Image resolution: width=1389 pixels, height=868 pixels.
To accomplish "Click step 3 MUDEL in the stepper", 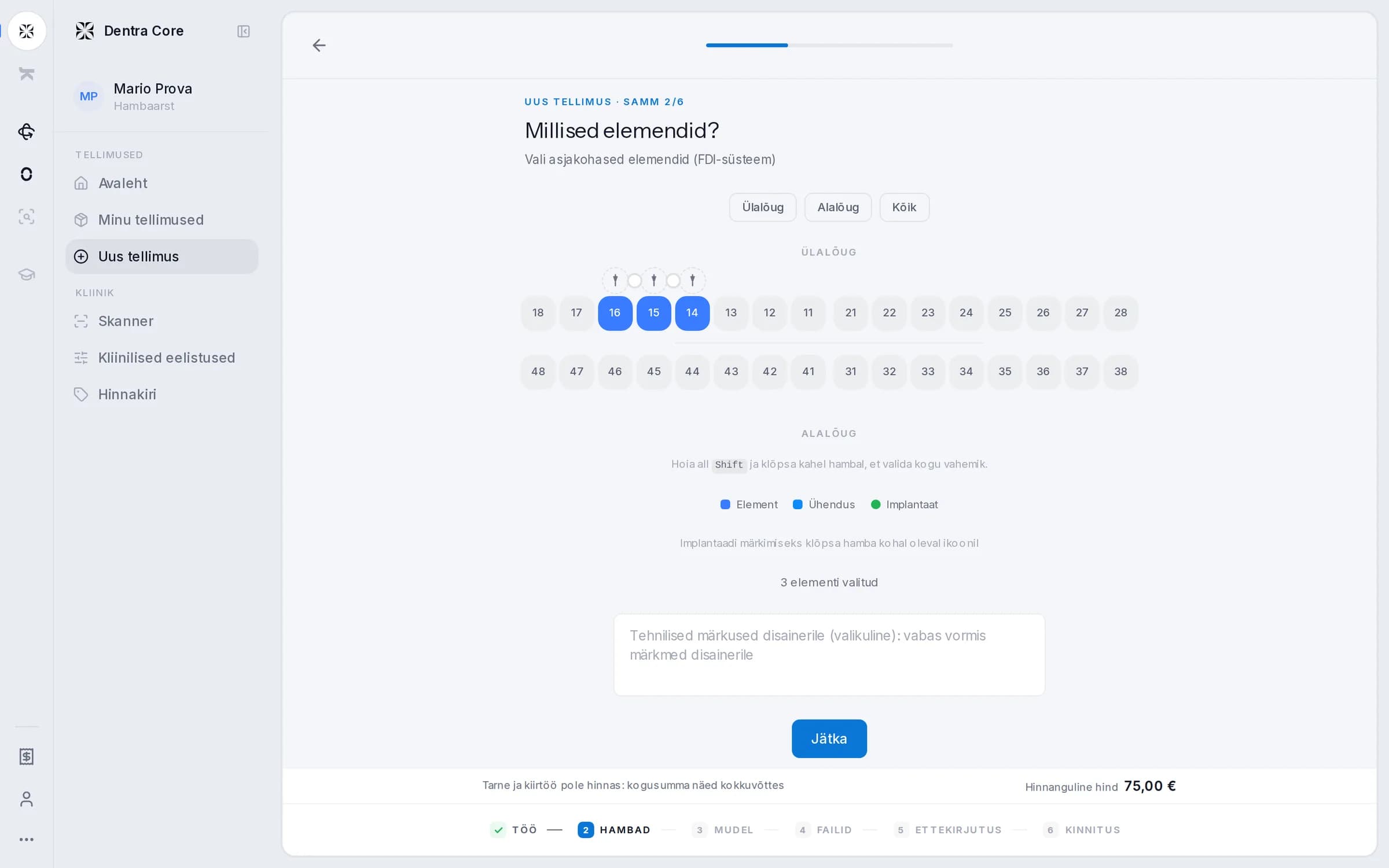I will click(723, 830).
